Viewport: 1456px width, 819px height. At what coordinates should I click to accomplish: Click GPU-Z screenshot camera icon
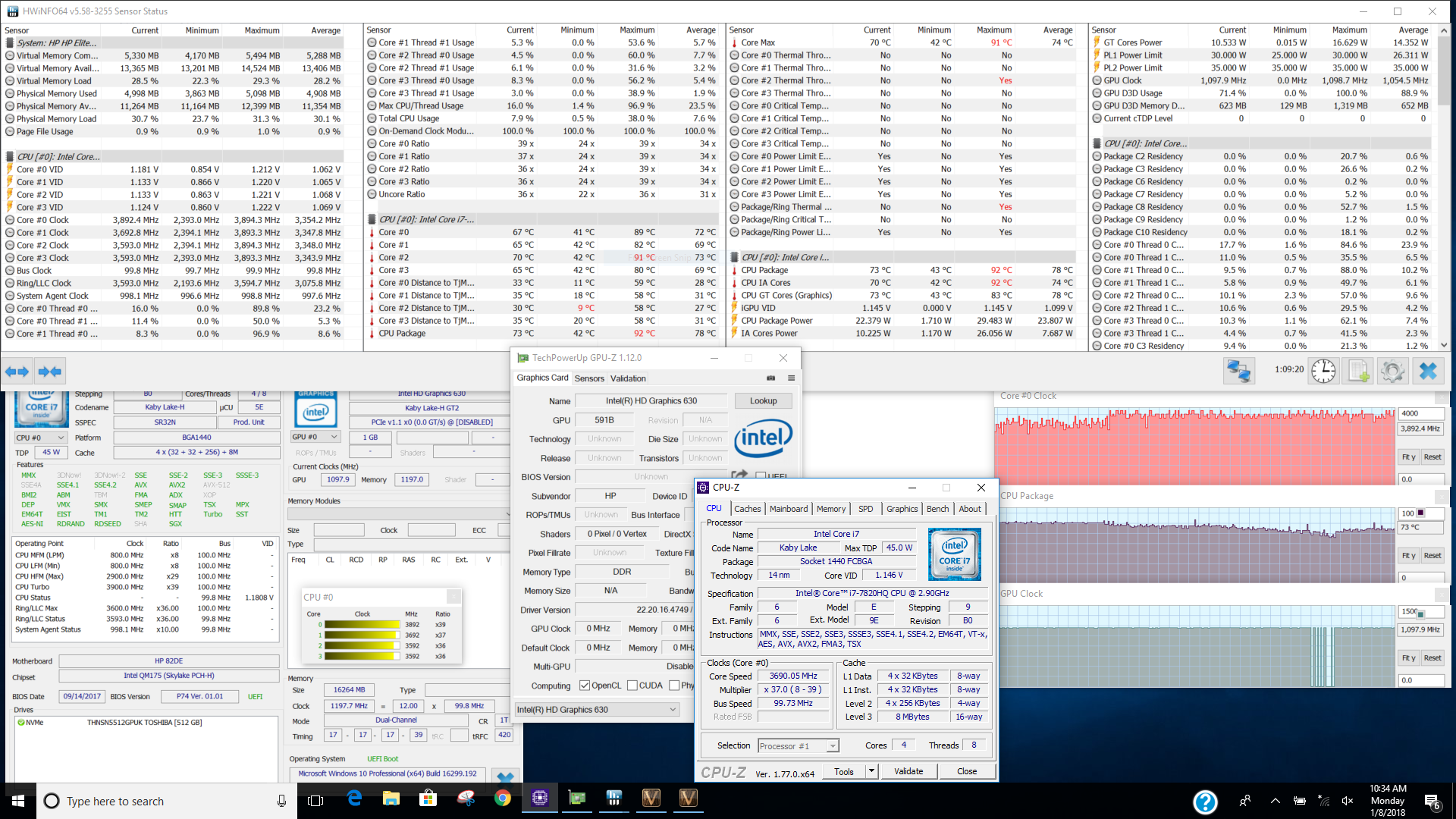[x=771, y=378]
